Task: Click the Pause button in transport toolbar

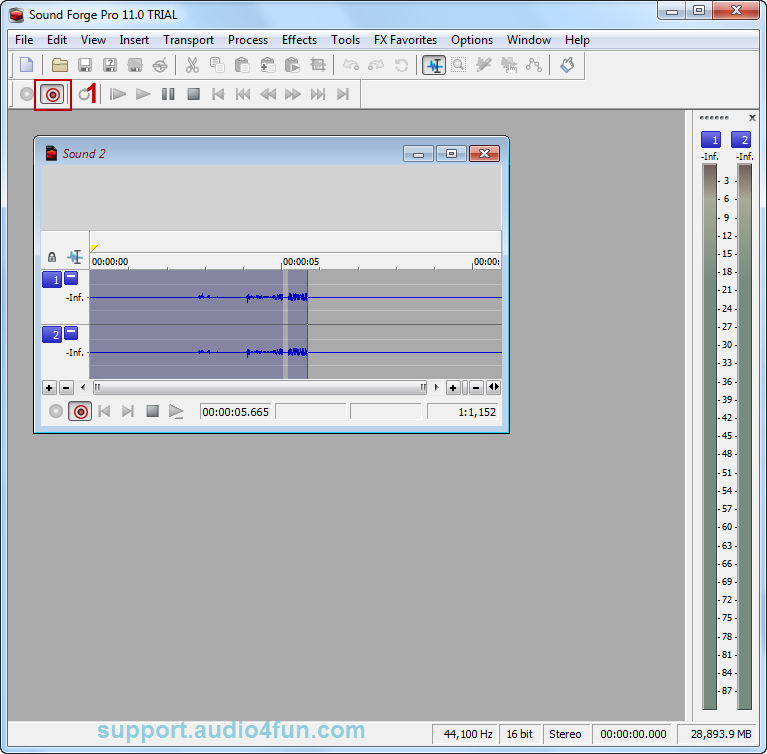Action: click(168, 94)
